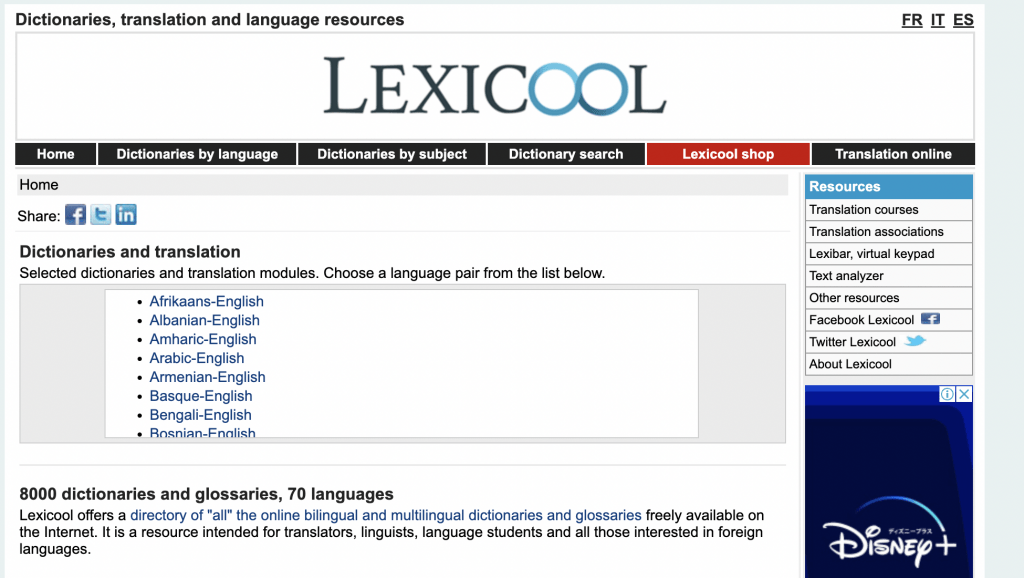The image size is (1024, 578).
Task: Click the Lexicool logo banner
Action: point(494,86)
